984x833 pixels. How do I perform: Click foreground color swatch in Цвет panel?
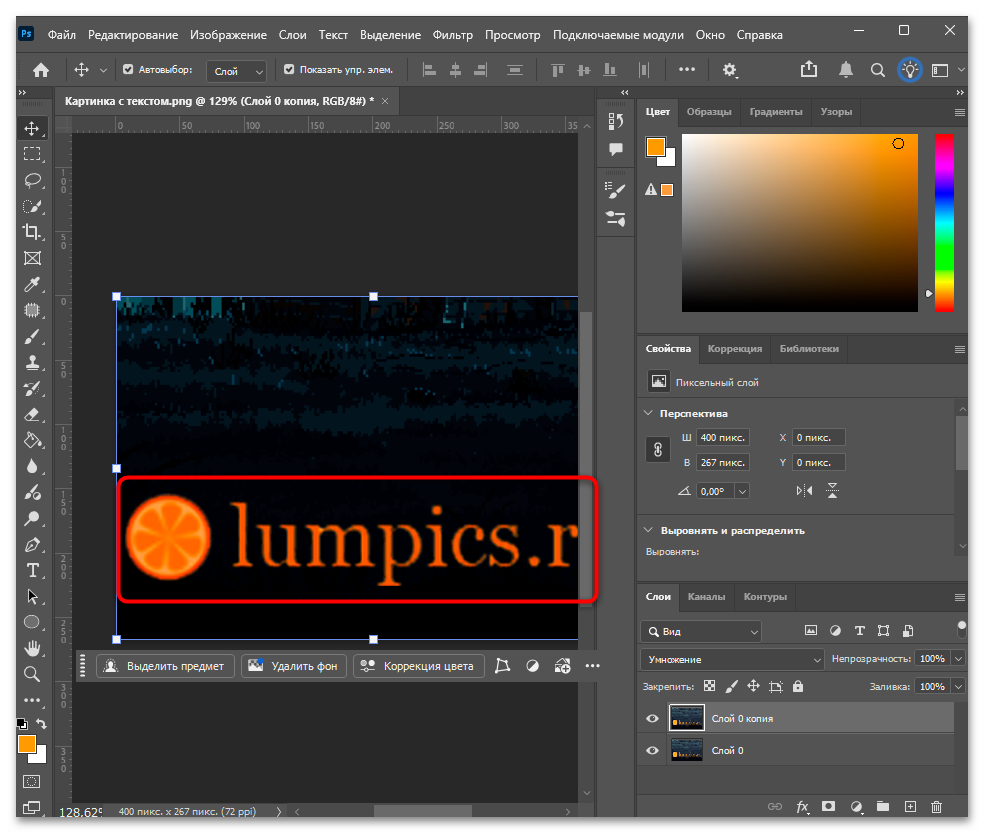coord(656,147)
